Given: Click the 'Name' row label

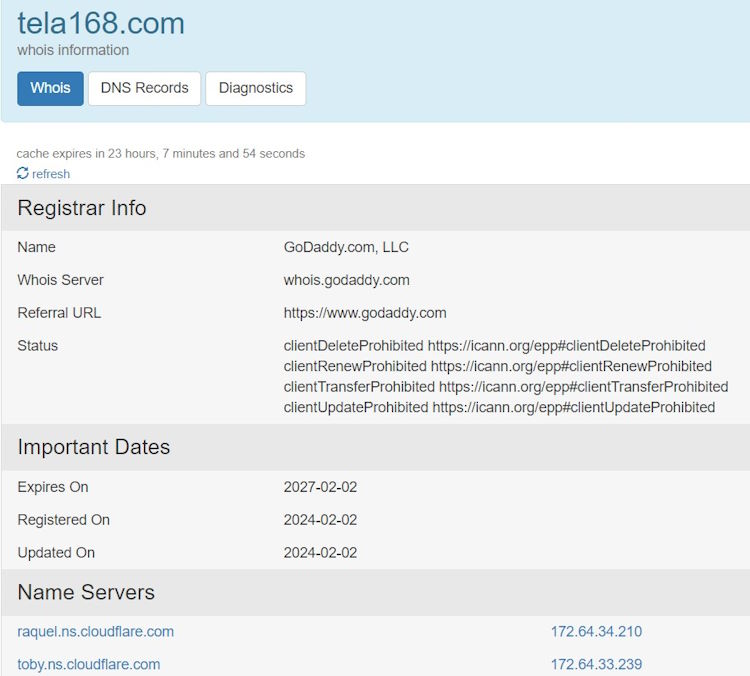Looking at the screenshot, I should 36,247.
